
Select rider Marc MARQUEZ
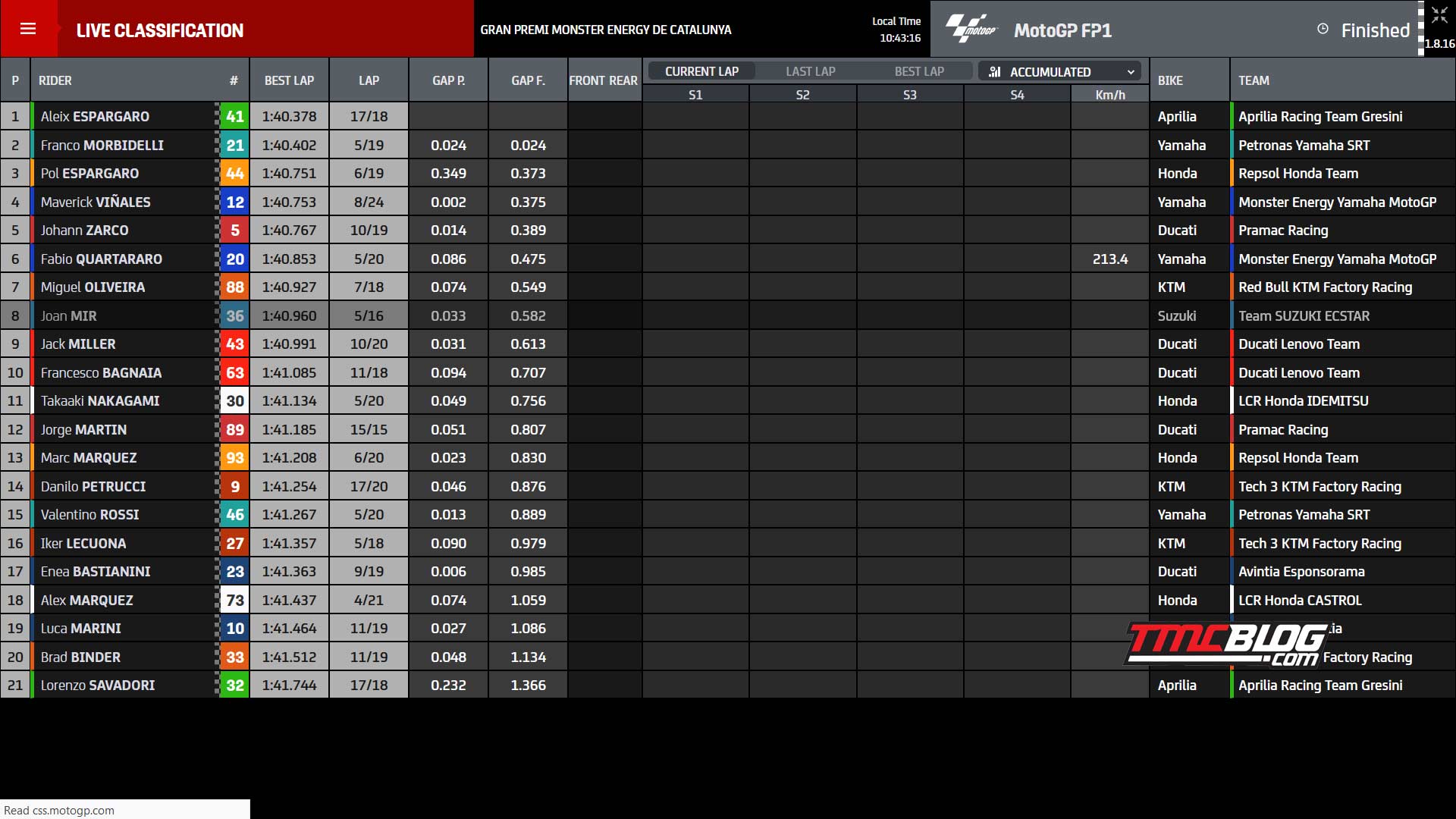(x=89, y=458)
